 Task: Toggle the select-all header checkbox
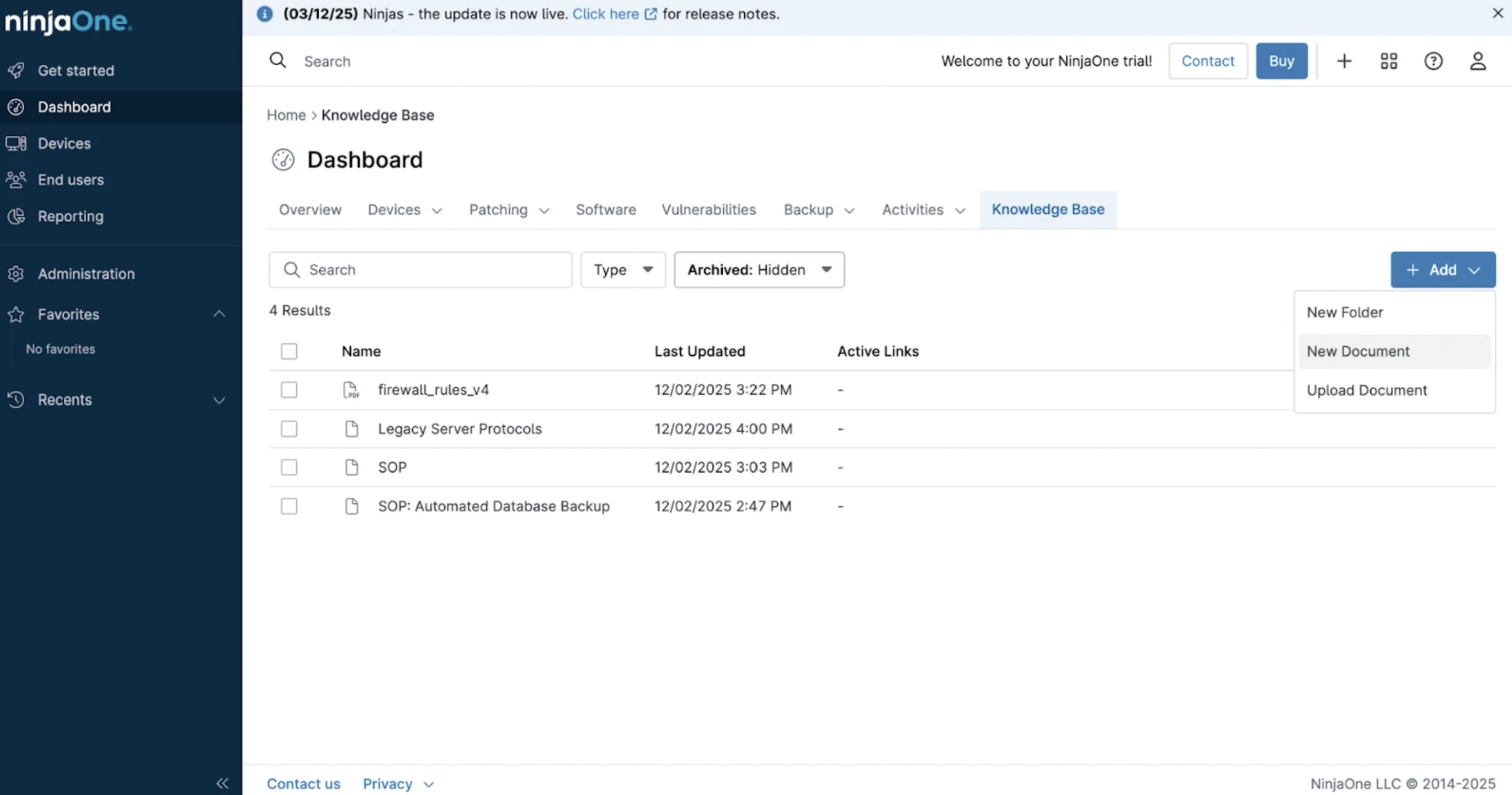tap(289, 351)
